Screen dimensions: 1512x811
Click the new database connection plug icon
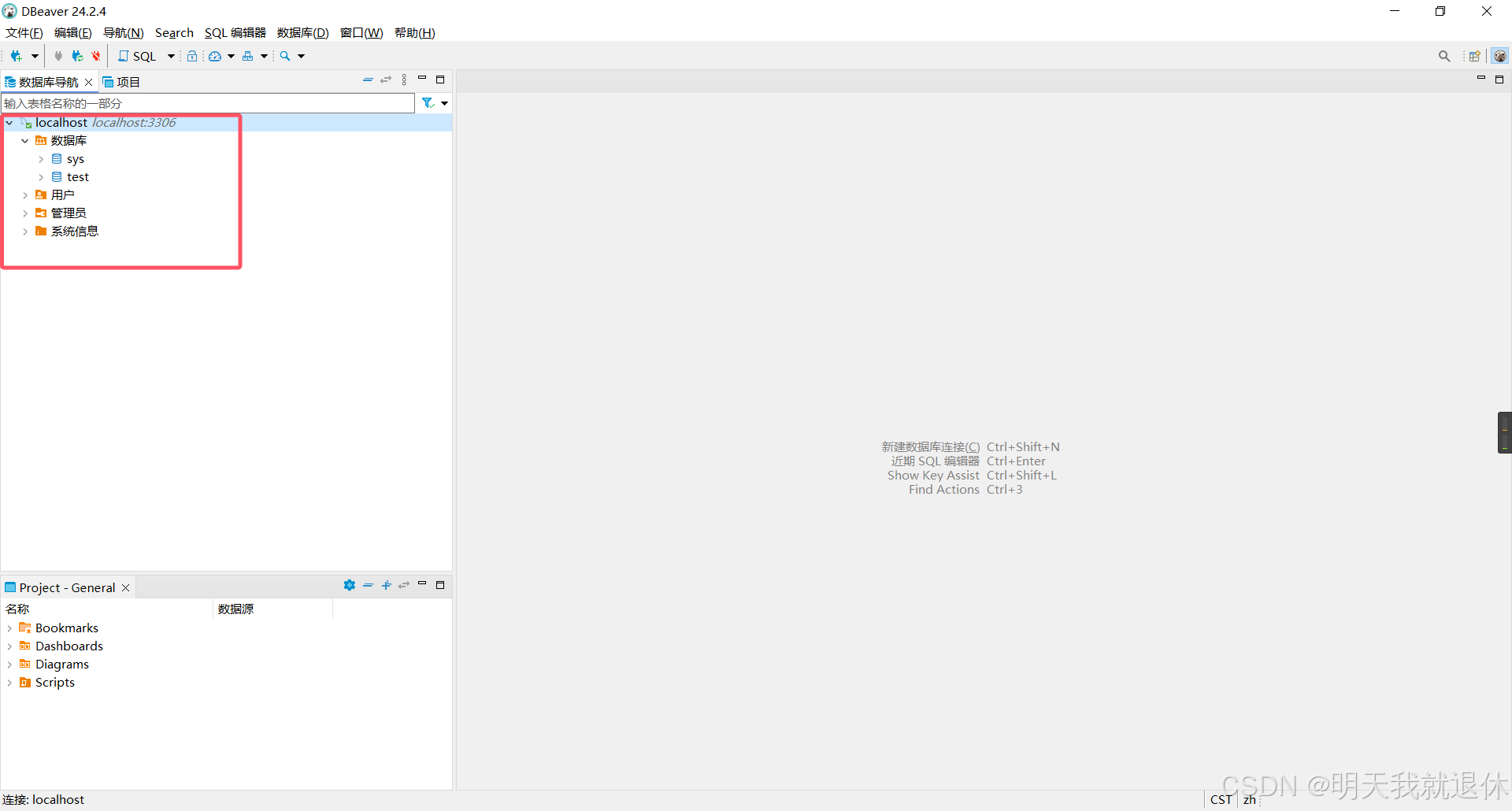tap(16, 56)
